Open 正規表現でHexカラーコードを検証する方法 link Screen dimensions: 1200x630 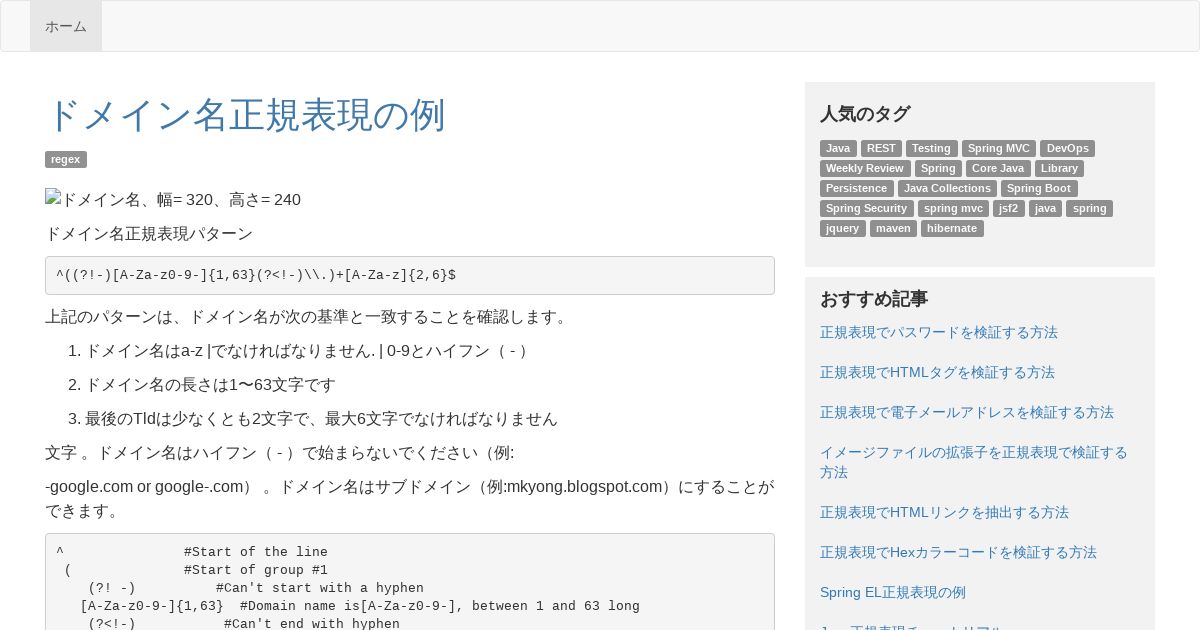tap(958, 552)
